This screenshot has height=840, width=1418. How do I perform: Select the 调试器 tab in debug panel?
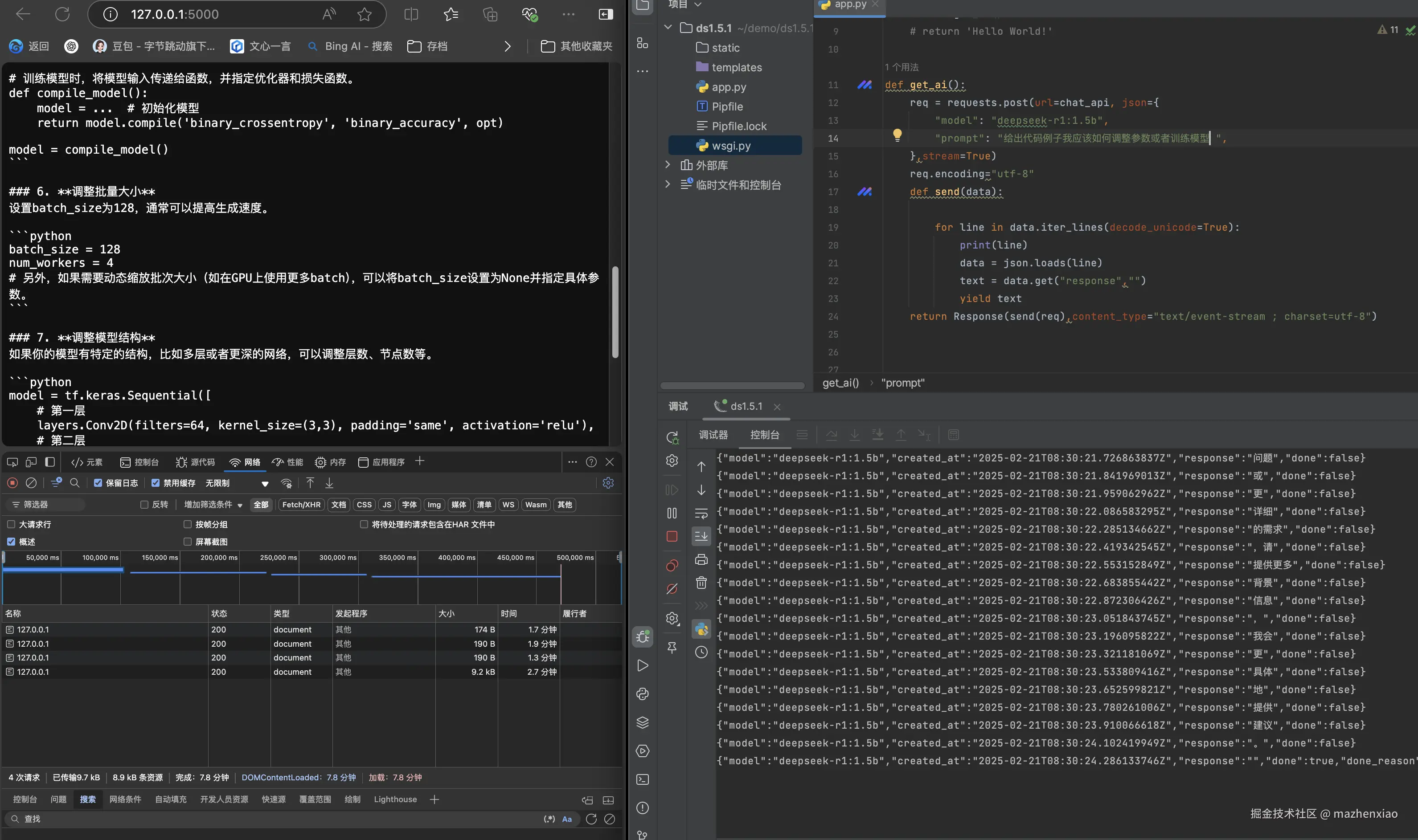(713, 435)
